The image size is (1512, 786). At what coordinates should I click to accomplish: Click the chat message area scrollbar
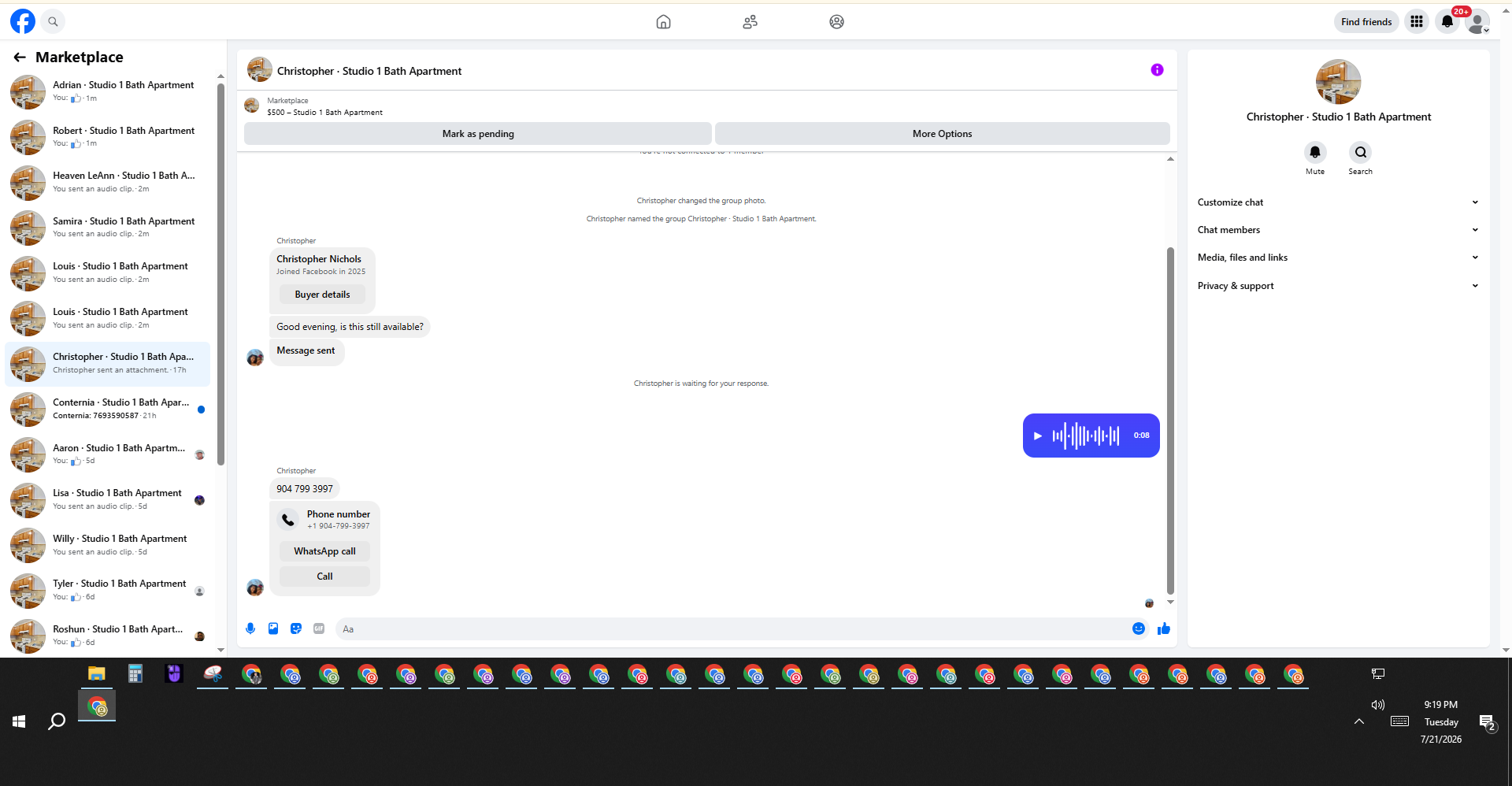1170,421
